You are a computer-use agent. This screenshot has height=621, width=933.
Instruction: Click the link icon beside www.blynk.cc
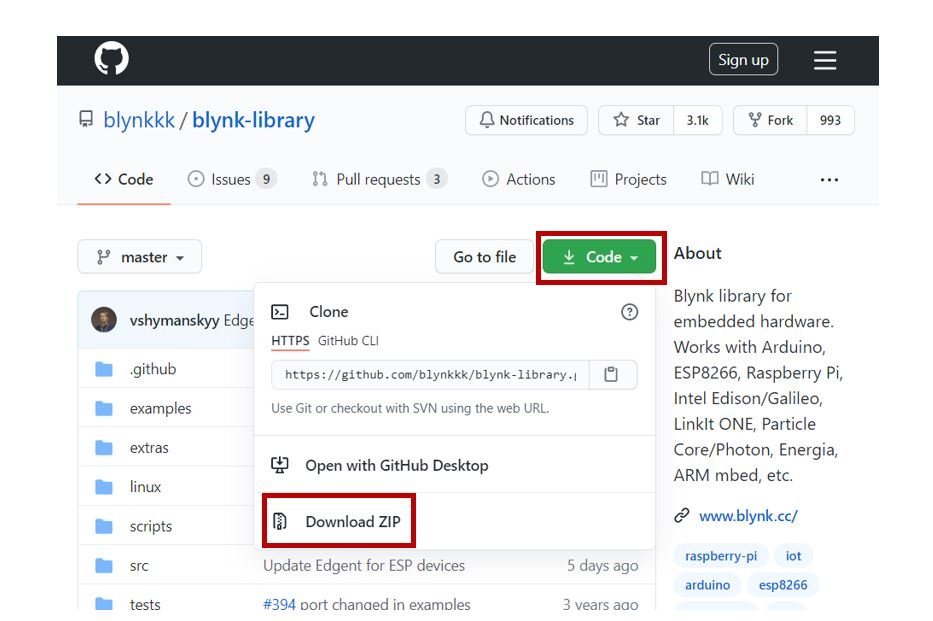pos(682,515)
